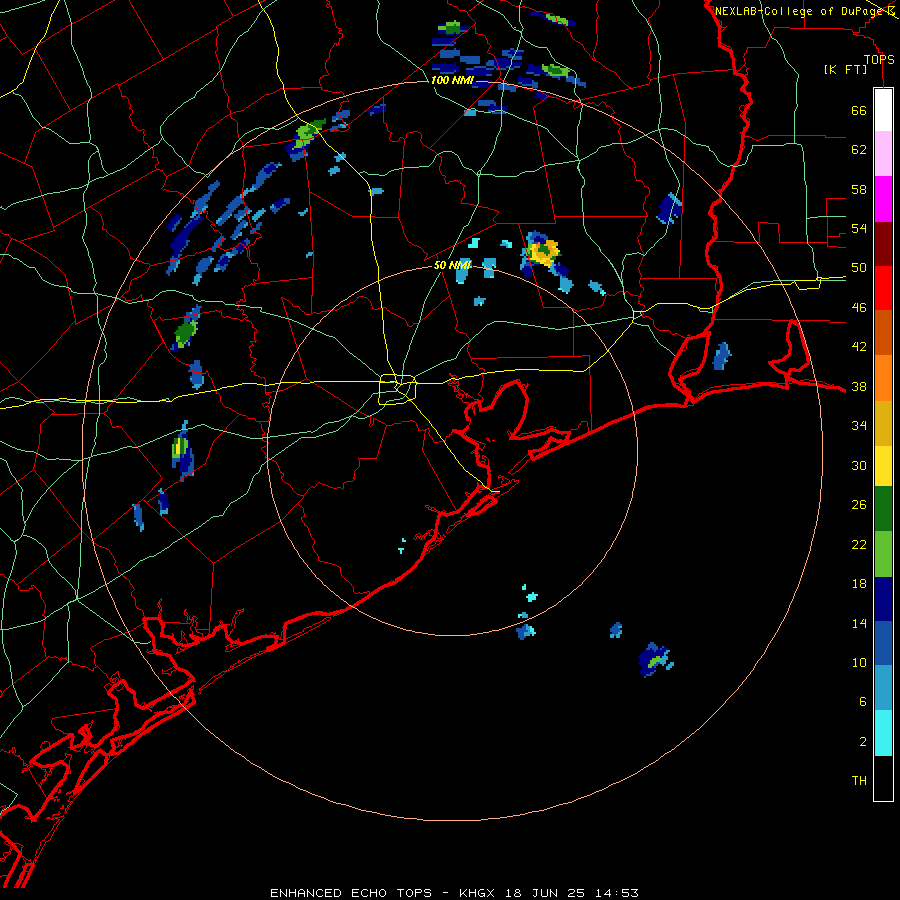Click the navy blue swatch in the color scale
Viewport: 900px width, 900px height.
(x=883, y=599)
